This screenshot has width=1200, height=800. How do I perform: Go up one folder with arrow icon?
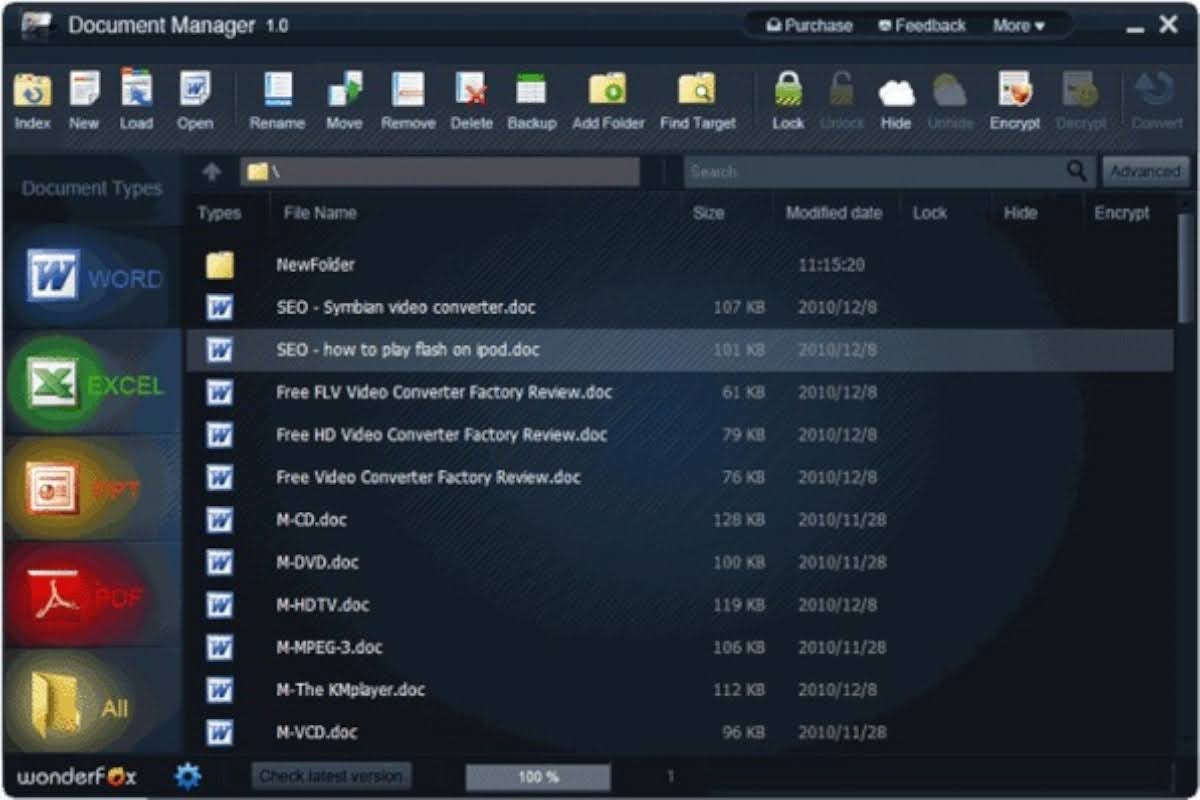[211, 171]
